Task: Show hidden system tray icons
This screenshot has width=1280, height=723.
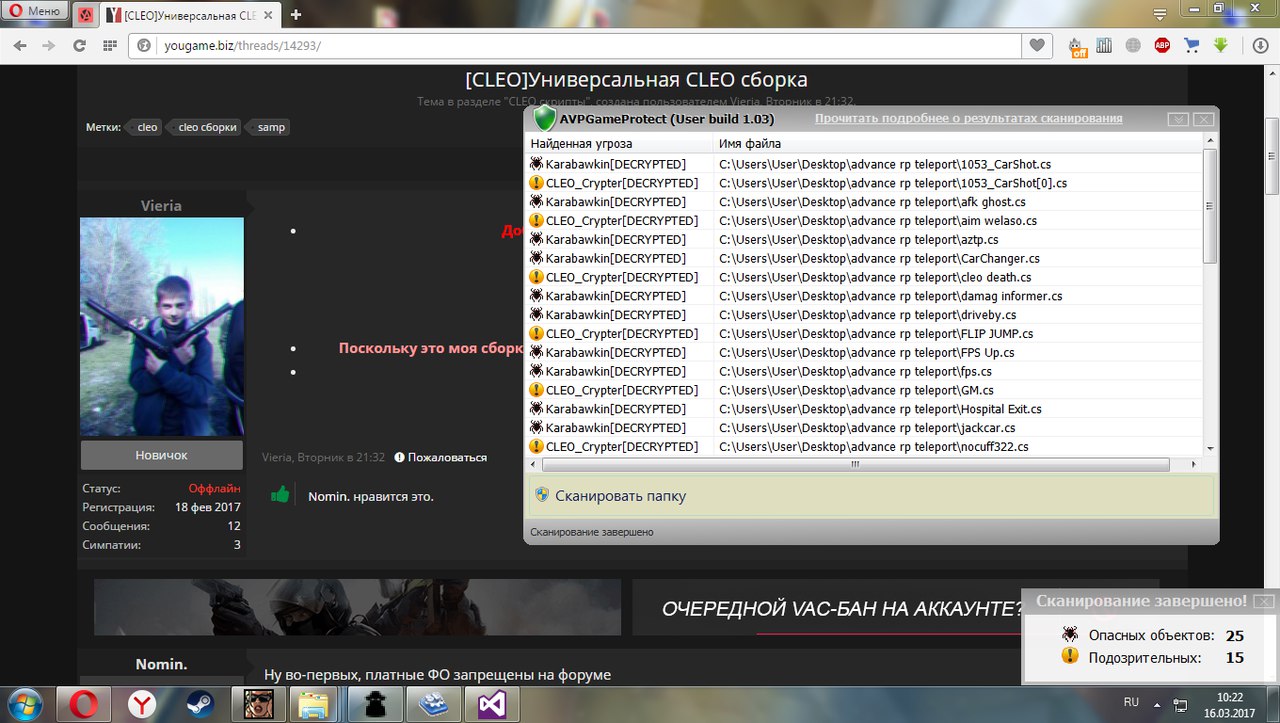Action: (x=1157, y=704)
